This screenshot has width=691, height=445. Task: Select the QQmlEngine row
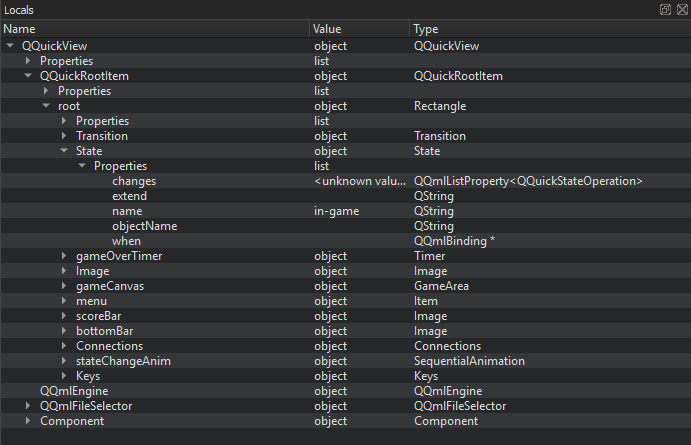point(74,391)
